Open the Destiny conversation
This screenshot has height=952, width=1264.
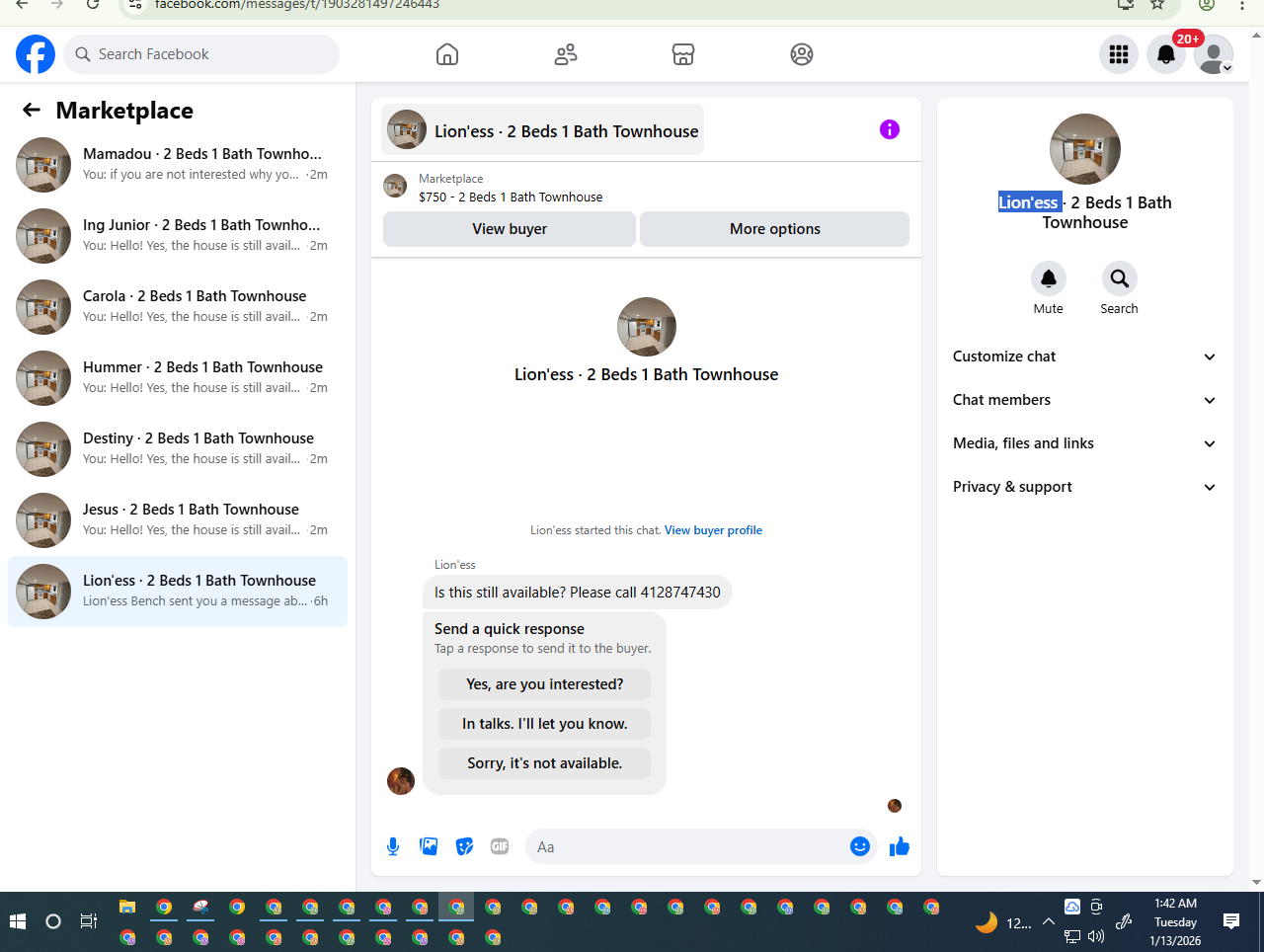point(178,449)
